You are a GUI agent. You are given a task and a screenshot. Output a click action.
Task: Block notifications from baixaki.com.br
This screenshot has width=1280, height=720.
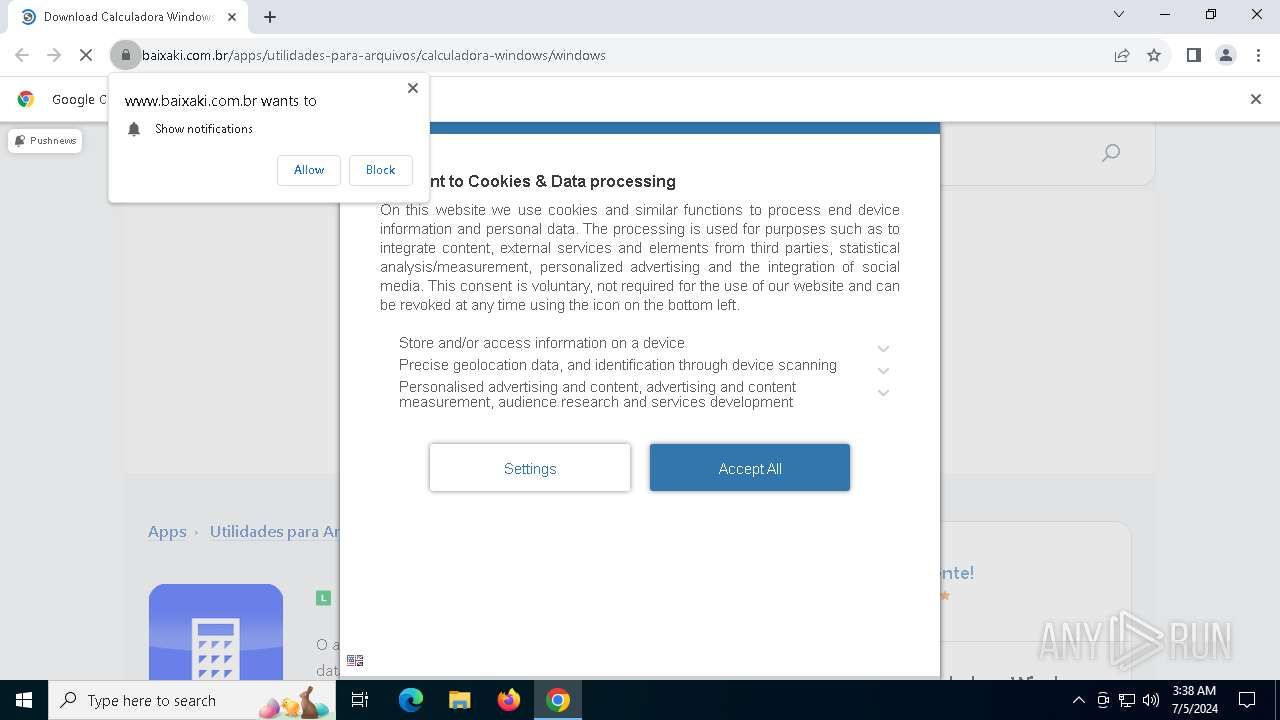click(380, 170)
